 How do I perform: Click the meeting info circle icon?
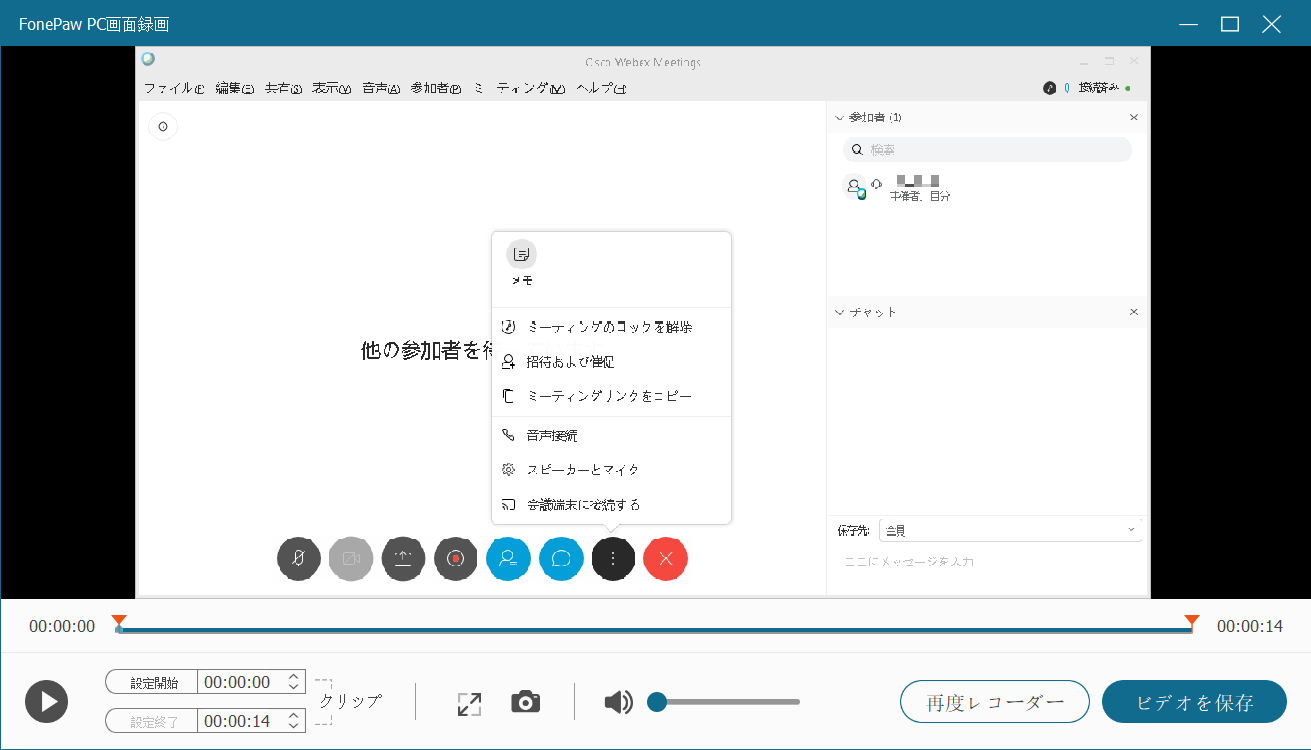pos(162,127)
